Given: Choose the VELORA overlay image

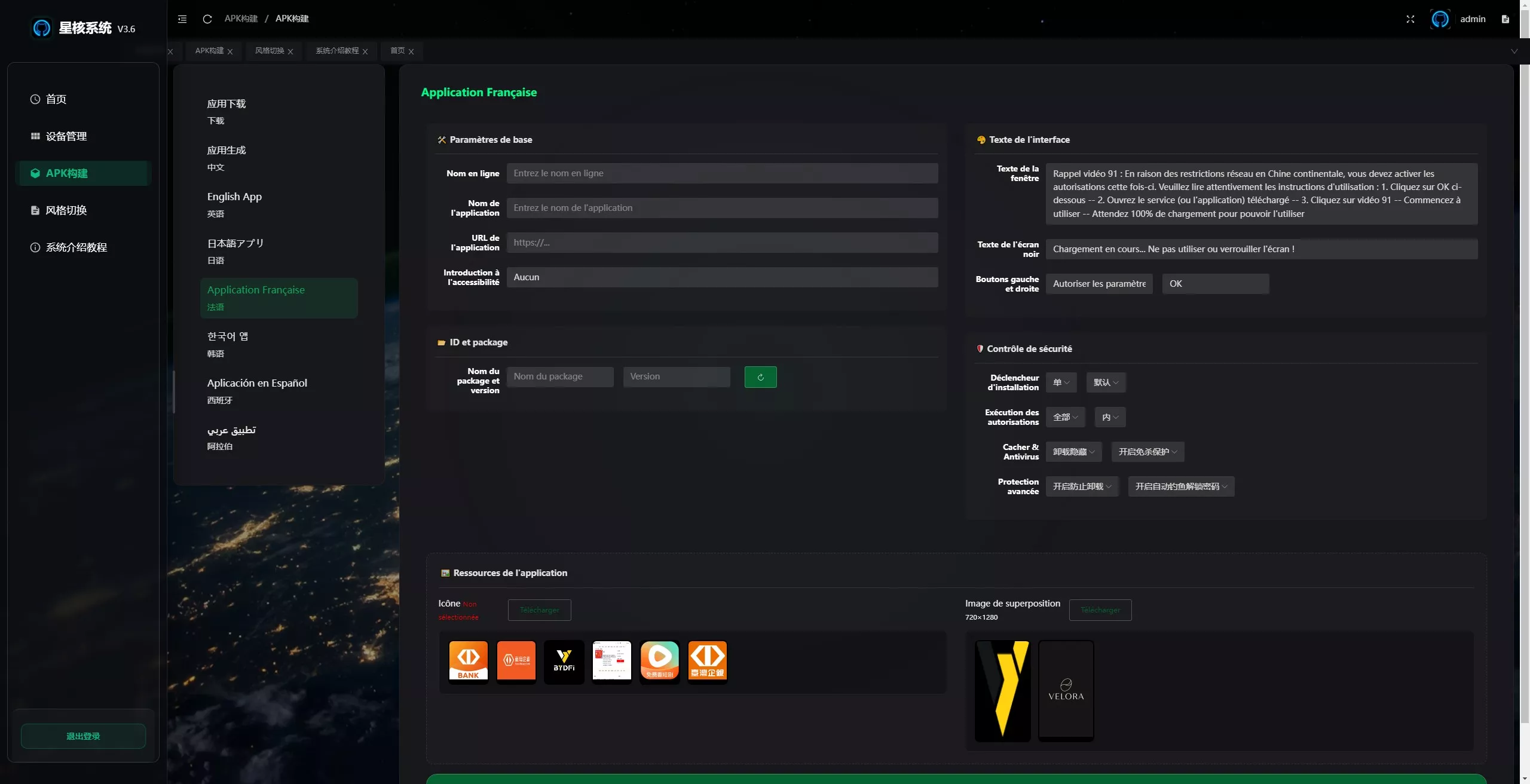Looking at the screenshot, I should [1066, 691].
